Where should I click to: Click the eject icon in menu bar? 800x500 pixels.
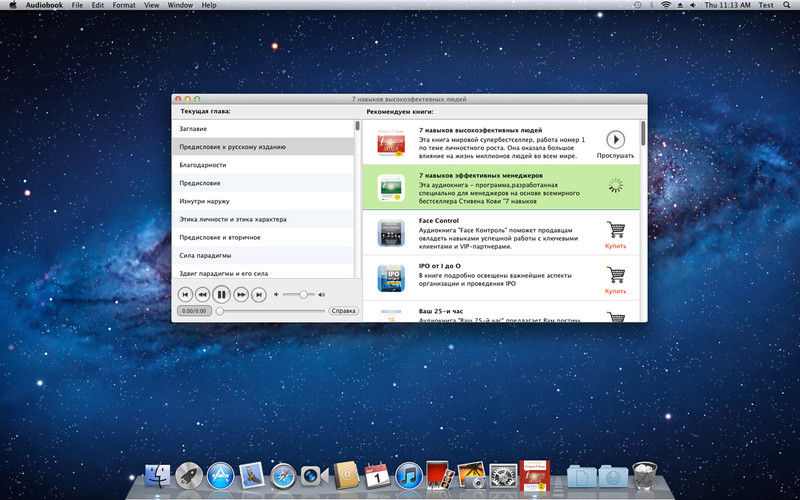(x=680, y=5)
